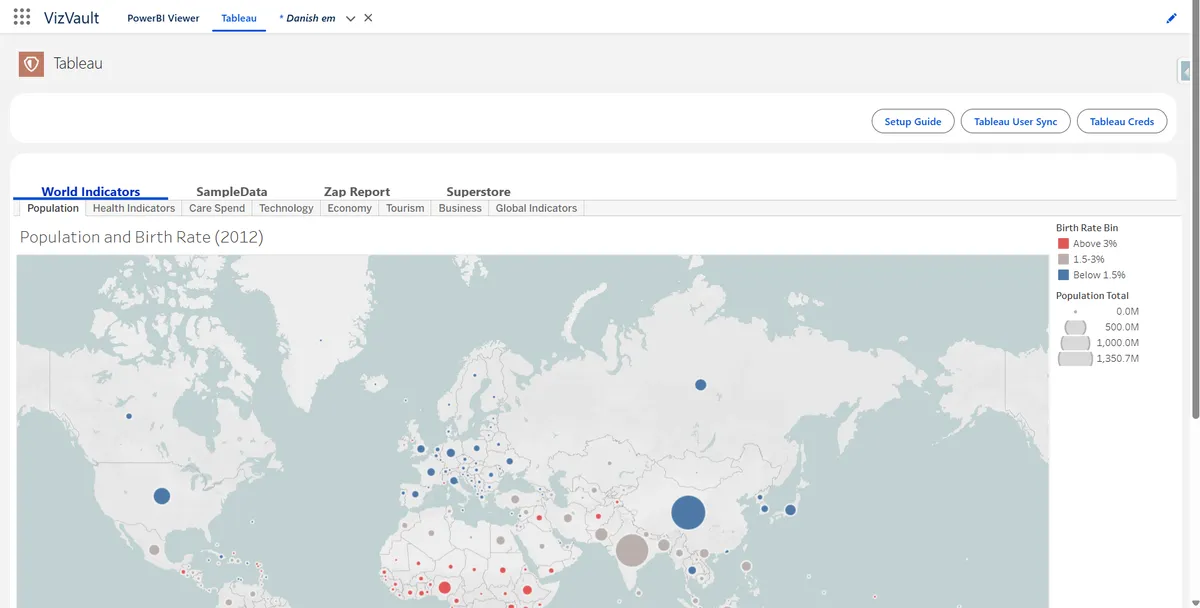The width and height of the screenshot is (1200, 608).
Task: Click the gray Mexico bubble
Action: 154,550
